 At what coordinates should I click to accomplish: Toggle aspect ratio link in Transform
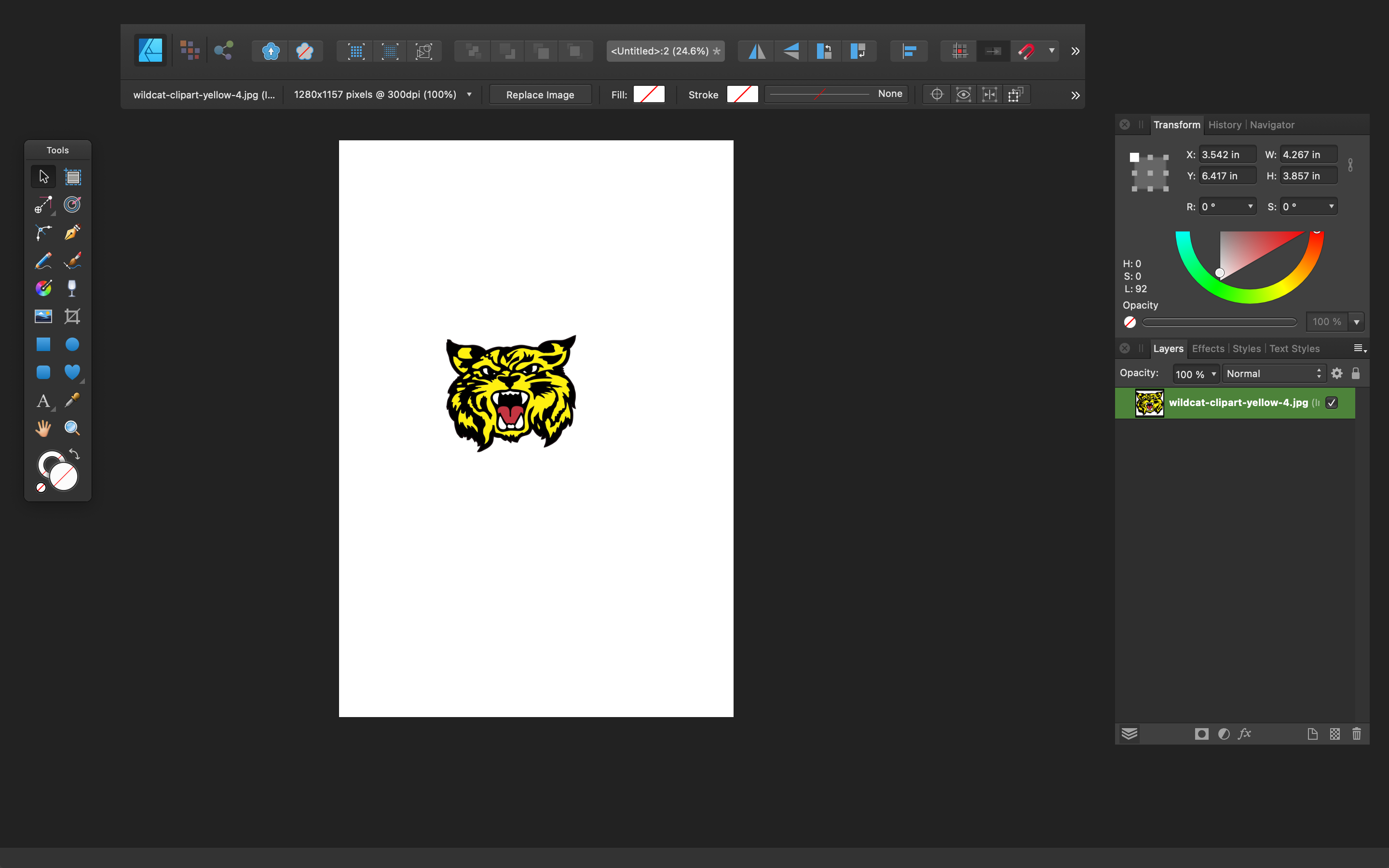(1350, 165)
